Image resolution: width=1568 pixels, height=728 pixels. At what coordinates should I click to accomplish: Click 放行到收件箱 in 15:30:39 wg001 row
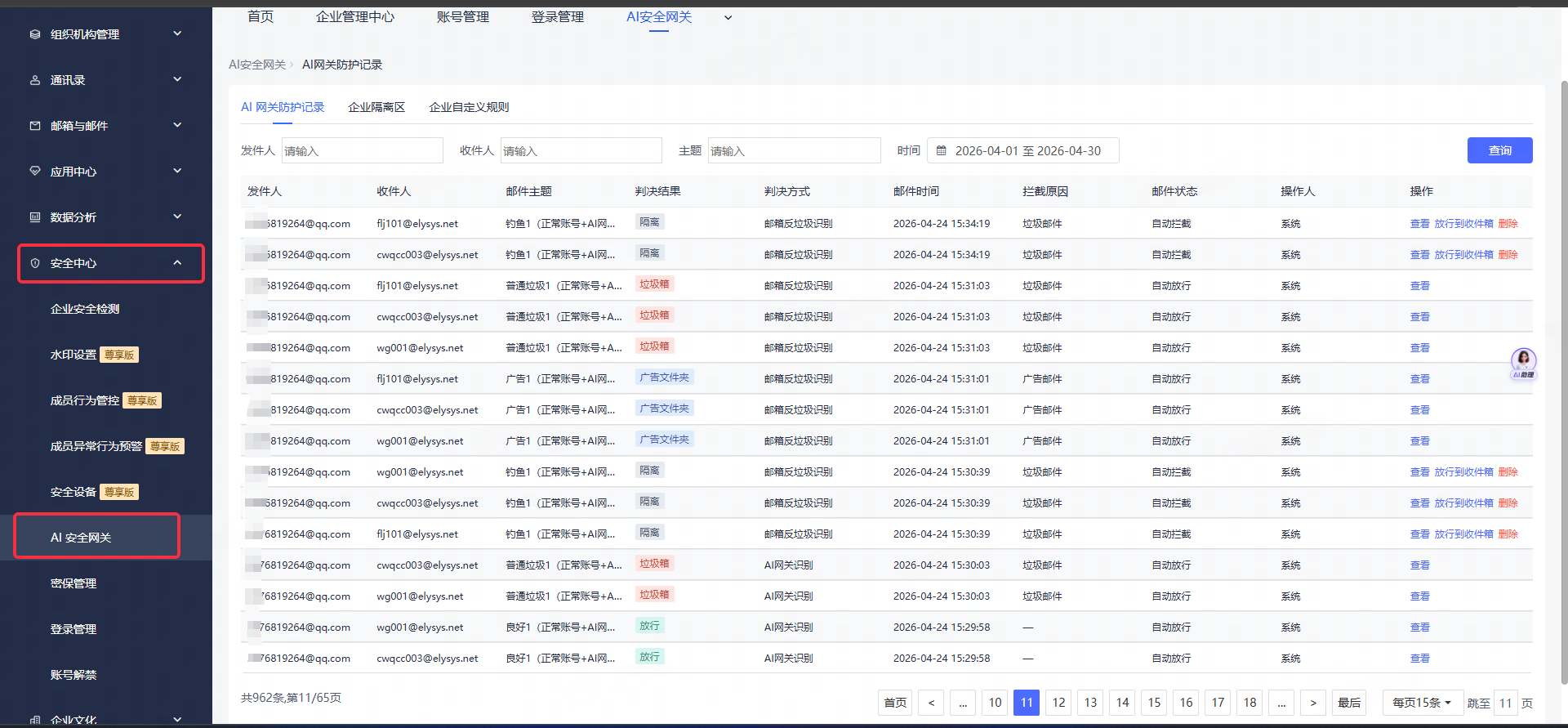1464,471
